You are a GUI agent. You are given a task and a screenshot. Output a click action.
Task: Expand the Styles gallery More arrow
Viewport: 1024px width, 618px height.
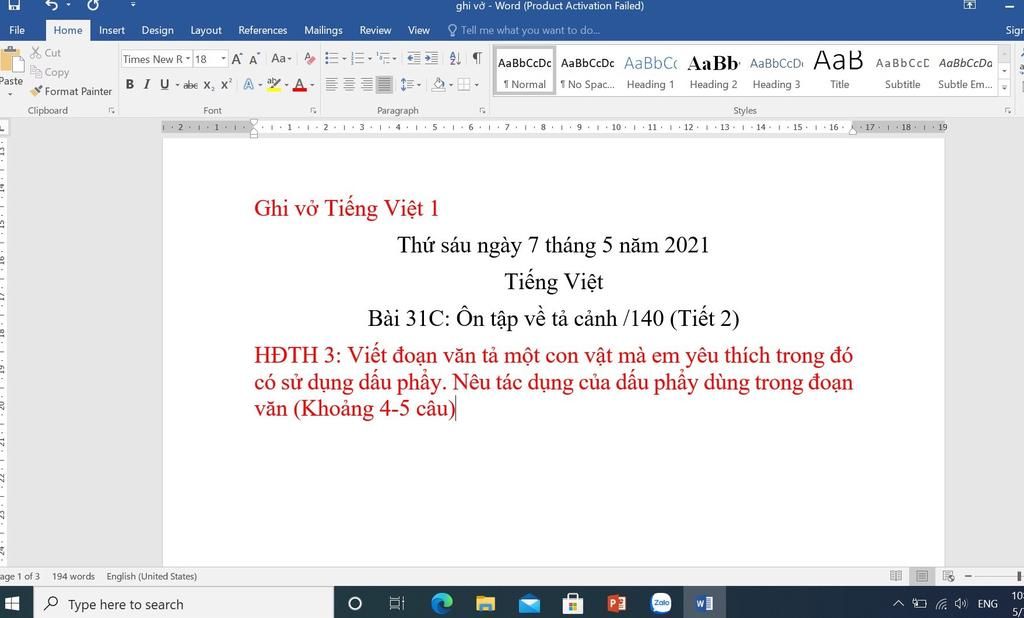(x=1004, y=88)
